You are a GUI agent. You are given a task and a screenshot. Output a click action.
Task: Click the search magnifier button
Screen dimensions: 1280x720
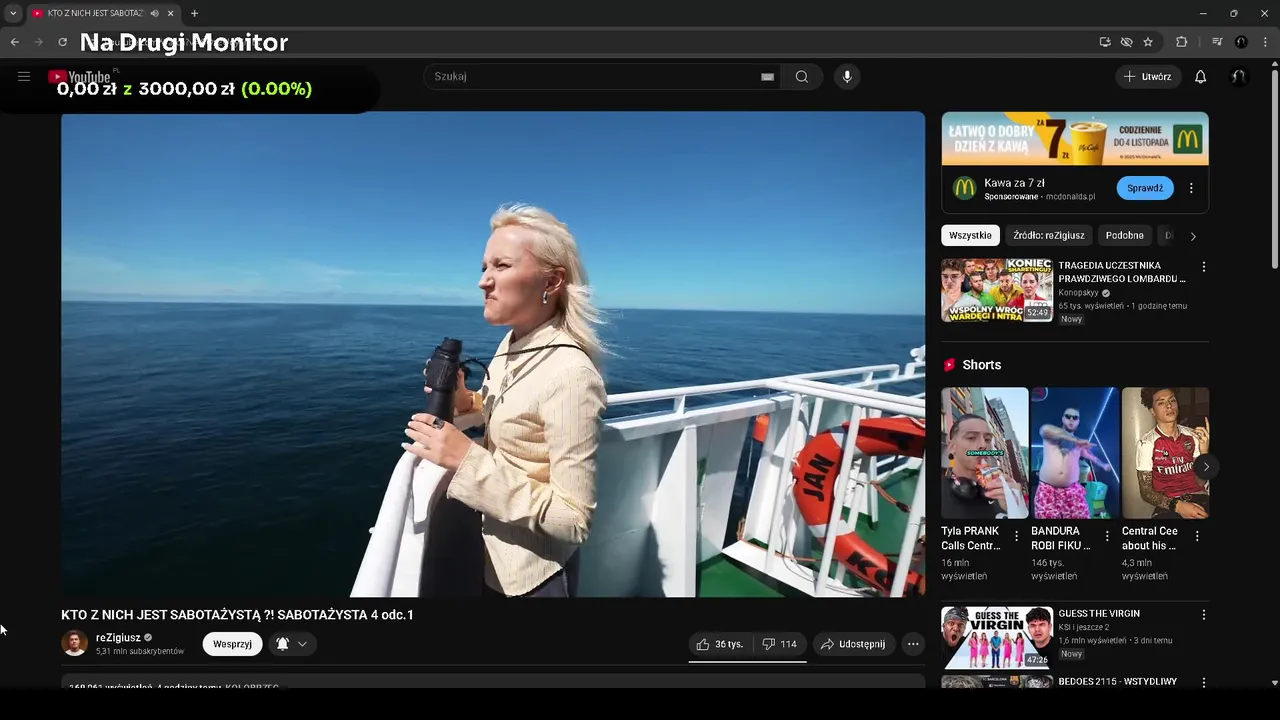(x=802, y=77)
